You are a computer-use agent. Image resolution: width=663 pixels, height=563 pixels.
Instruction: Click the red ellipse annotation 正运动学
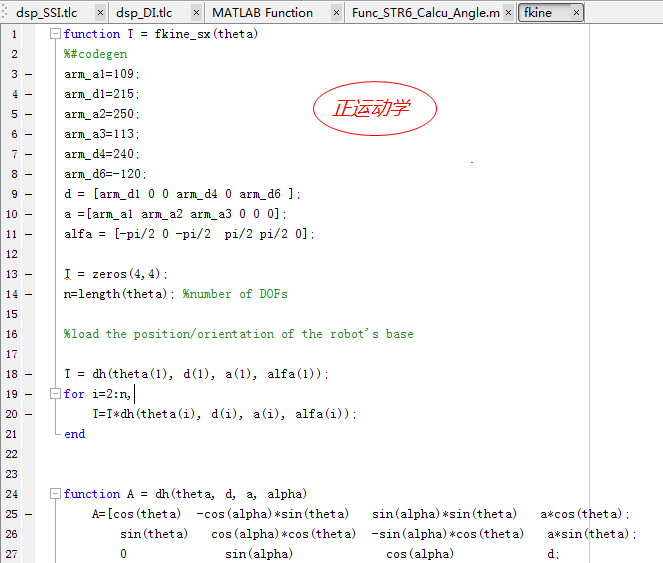375,108
